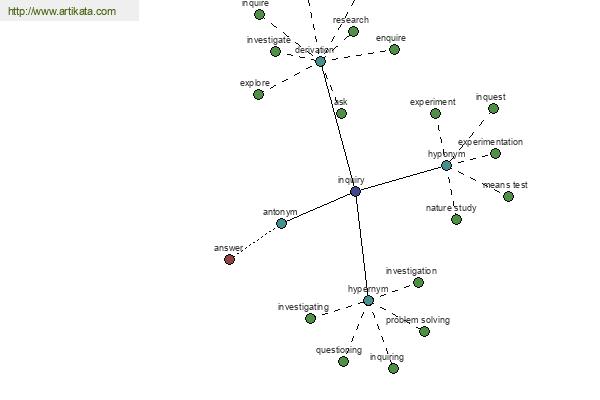Viewport: 600px width, 400px height.
Task: Click the experiment word node
Action: click(435, 113)
